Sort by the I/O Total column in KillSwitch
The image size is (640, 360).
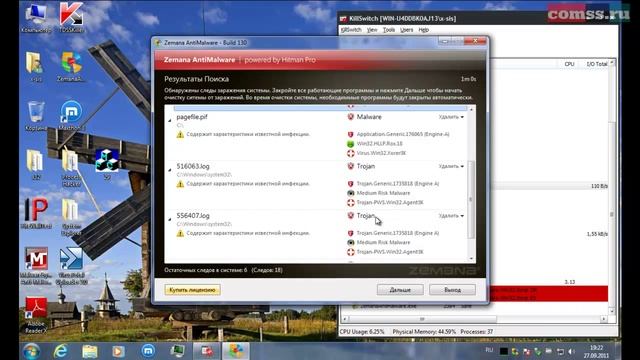pos(596,64)
